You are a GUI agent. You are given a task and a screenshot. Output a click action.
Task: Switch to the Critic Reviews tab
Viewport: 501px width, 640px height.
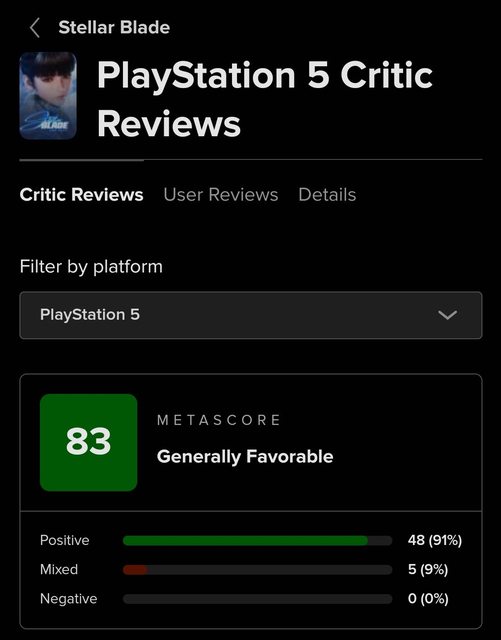tap(81, 194)
